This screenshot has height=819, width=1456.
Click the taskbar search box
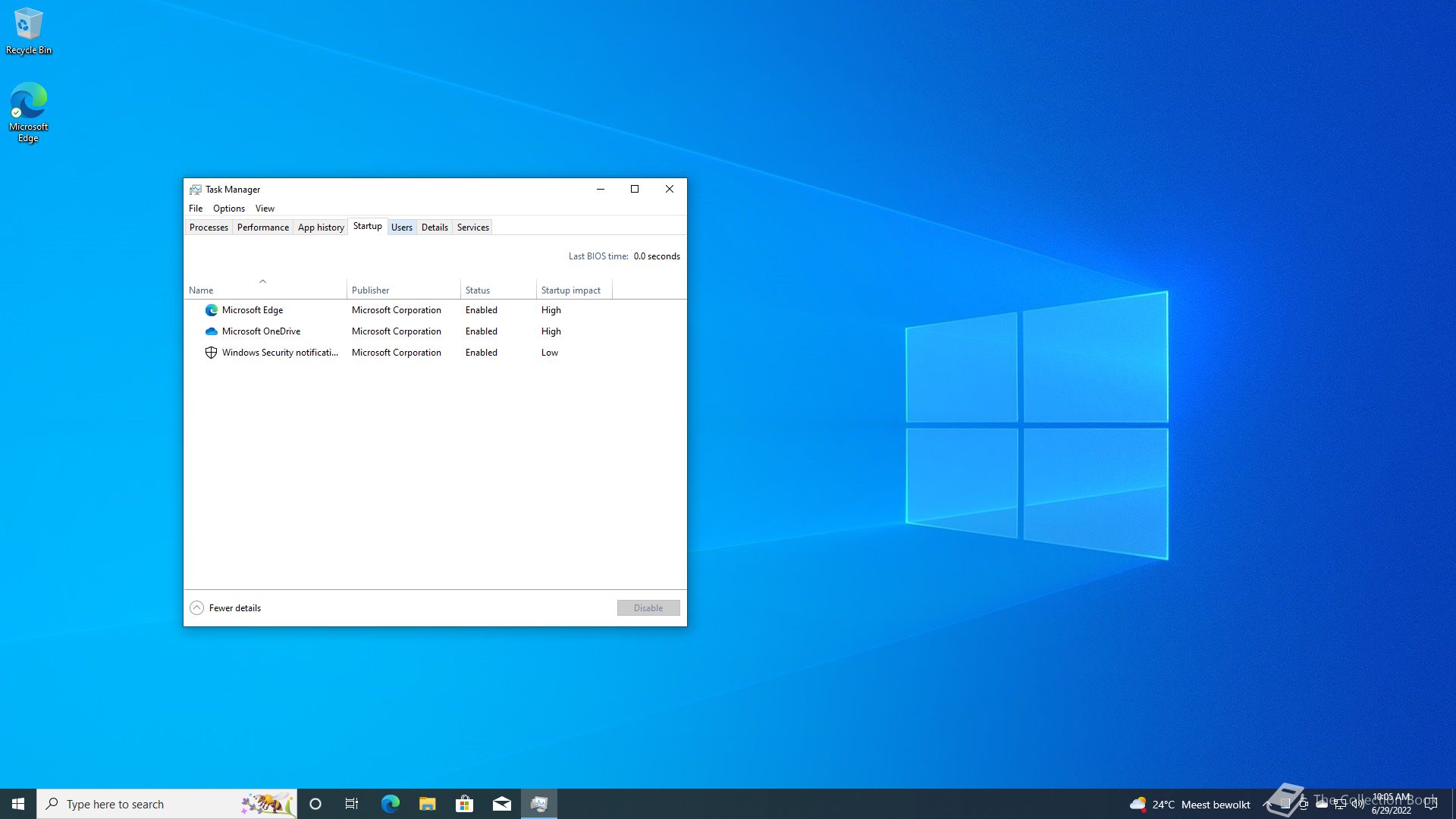(167, 804)
